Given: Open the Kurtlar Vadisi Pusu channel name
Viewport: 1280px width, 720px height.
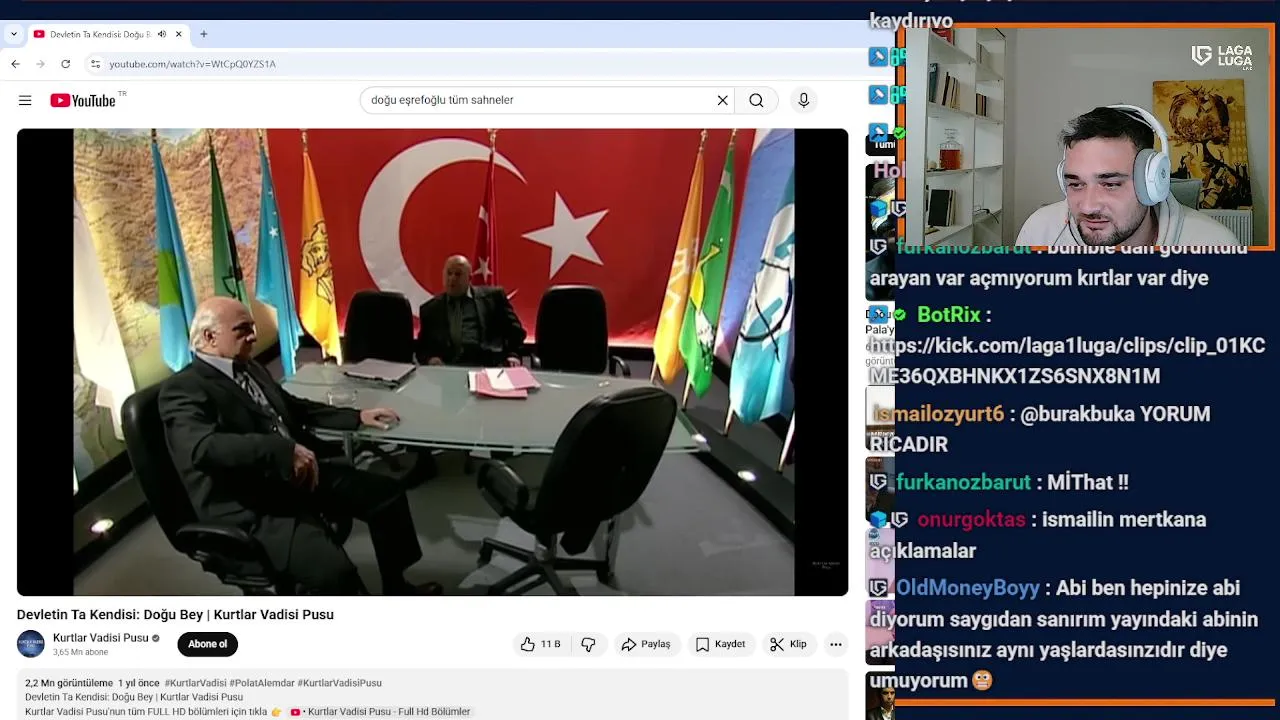Looking at the screenshot, I should 100,638.
